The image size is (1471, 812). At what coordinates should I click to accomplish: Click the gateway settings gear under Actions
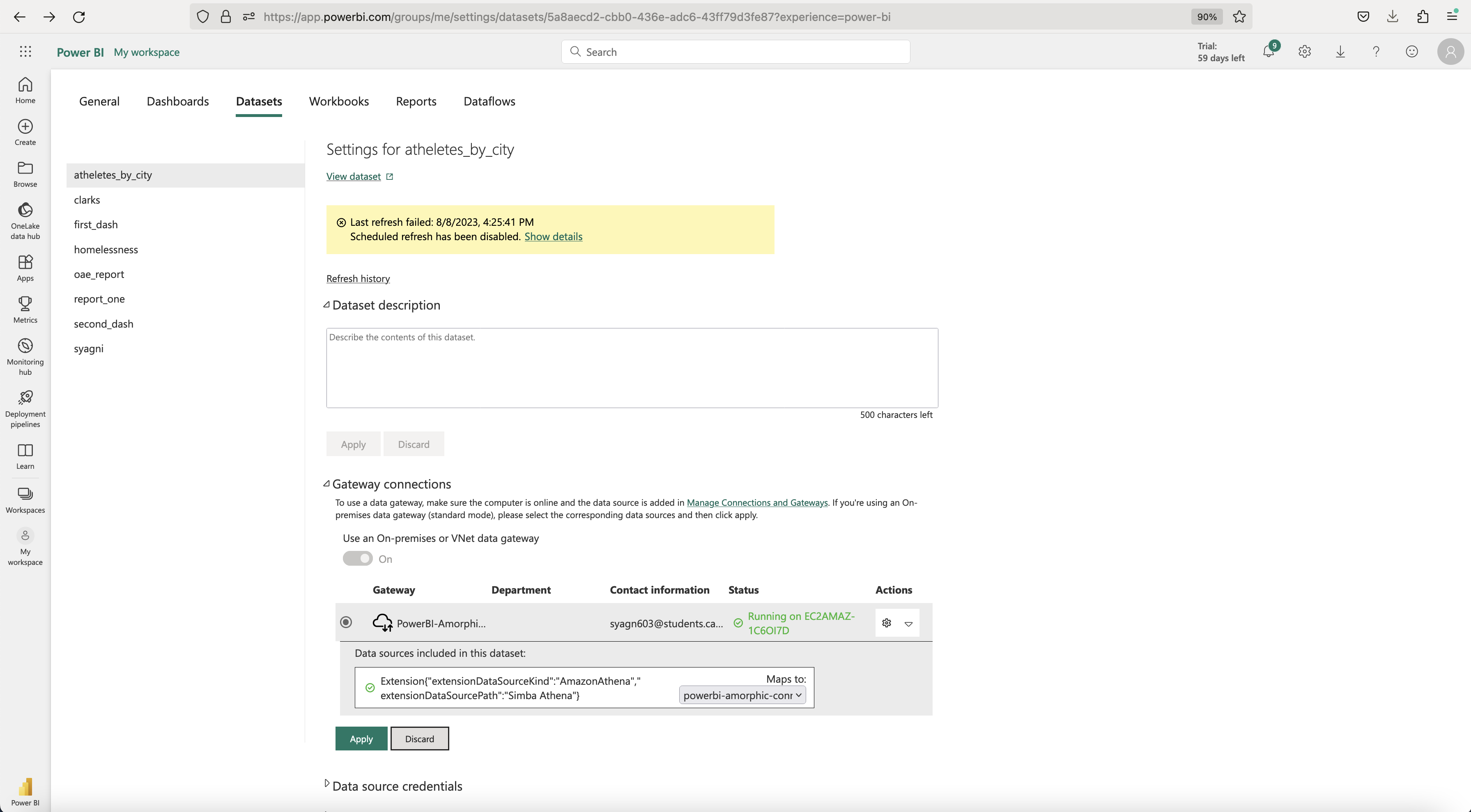click(886, 623)
